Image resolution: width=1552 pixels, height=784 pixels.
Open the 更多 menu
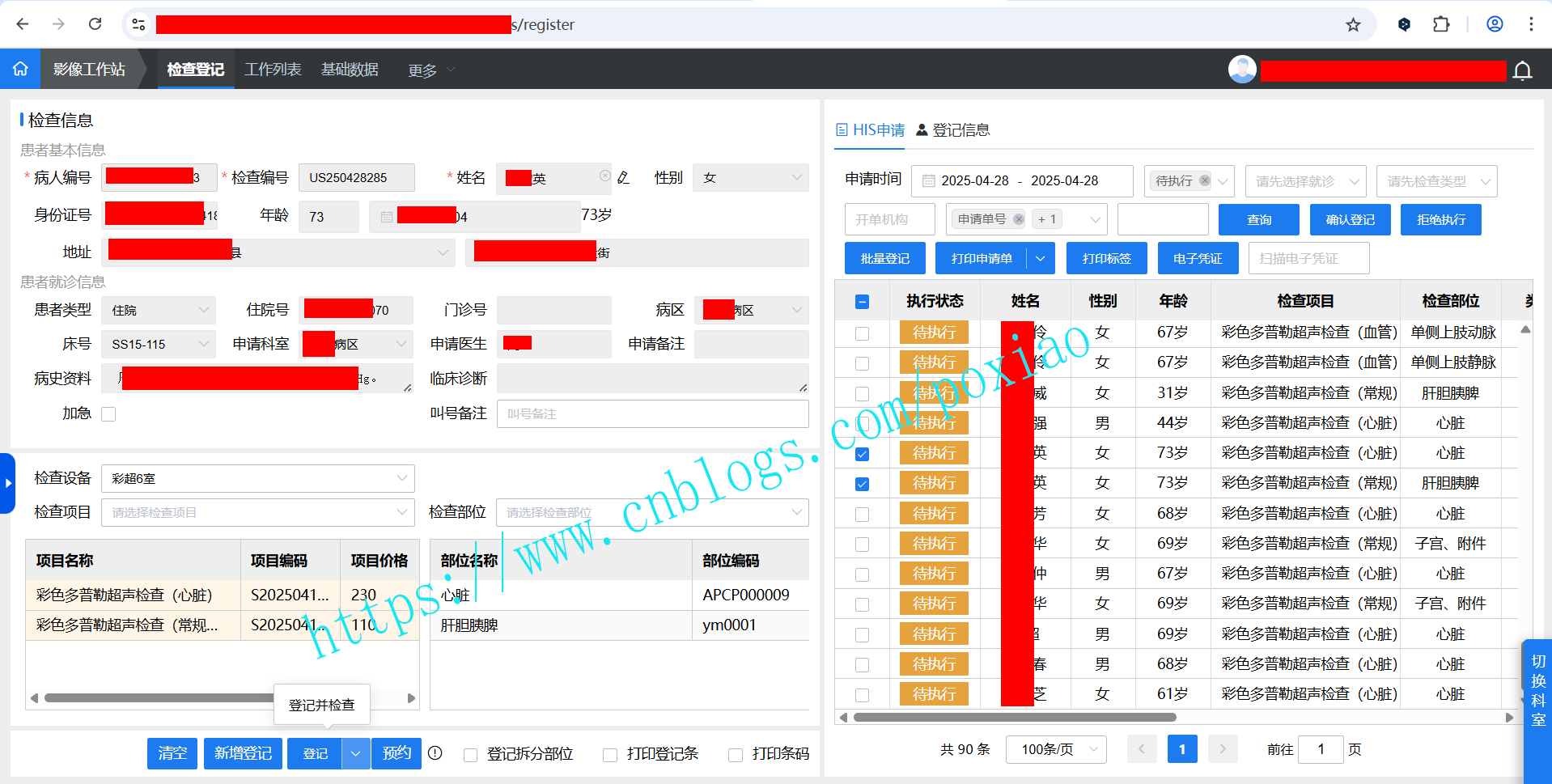click(432, 70)
